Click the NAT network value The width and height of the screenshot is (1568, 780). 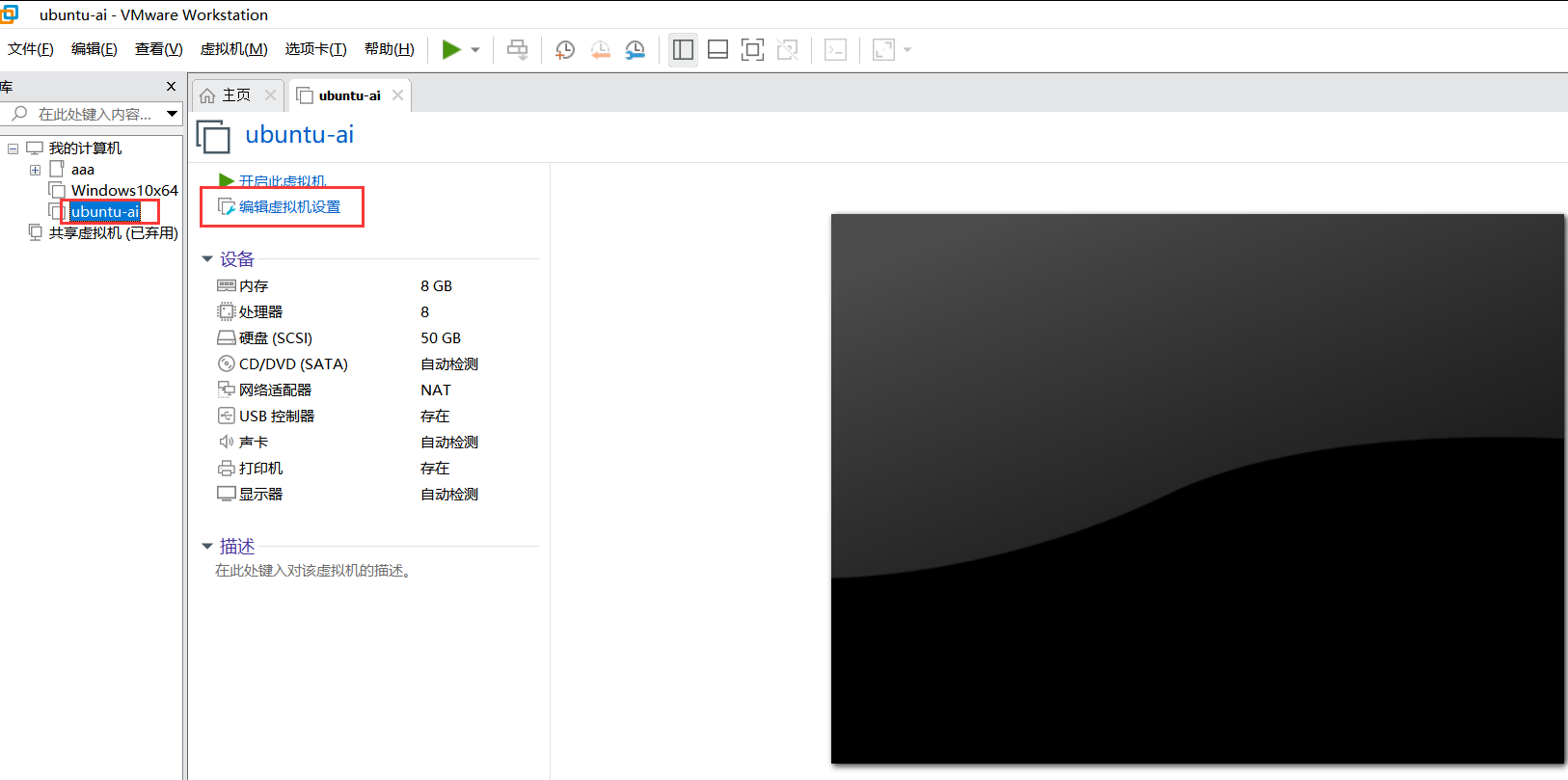click(x=436, y=390)
